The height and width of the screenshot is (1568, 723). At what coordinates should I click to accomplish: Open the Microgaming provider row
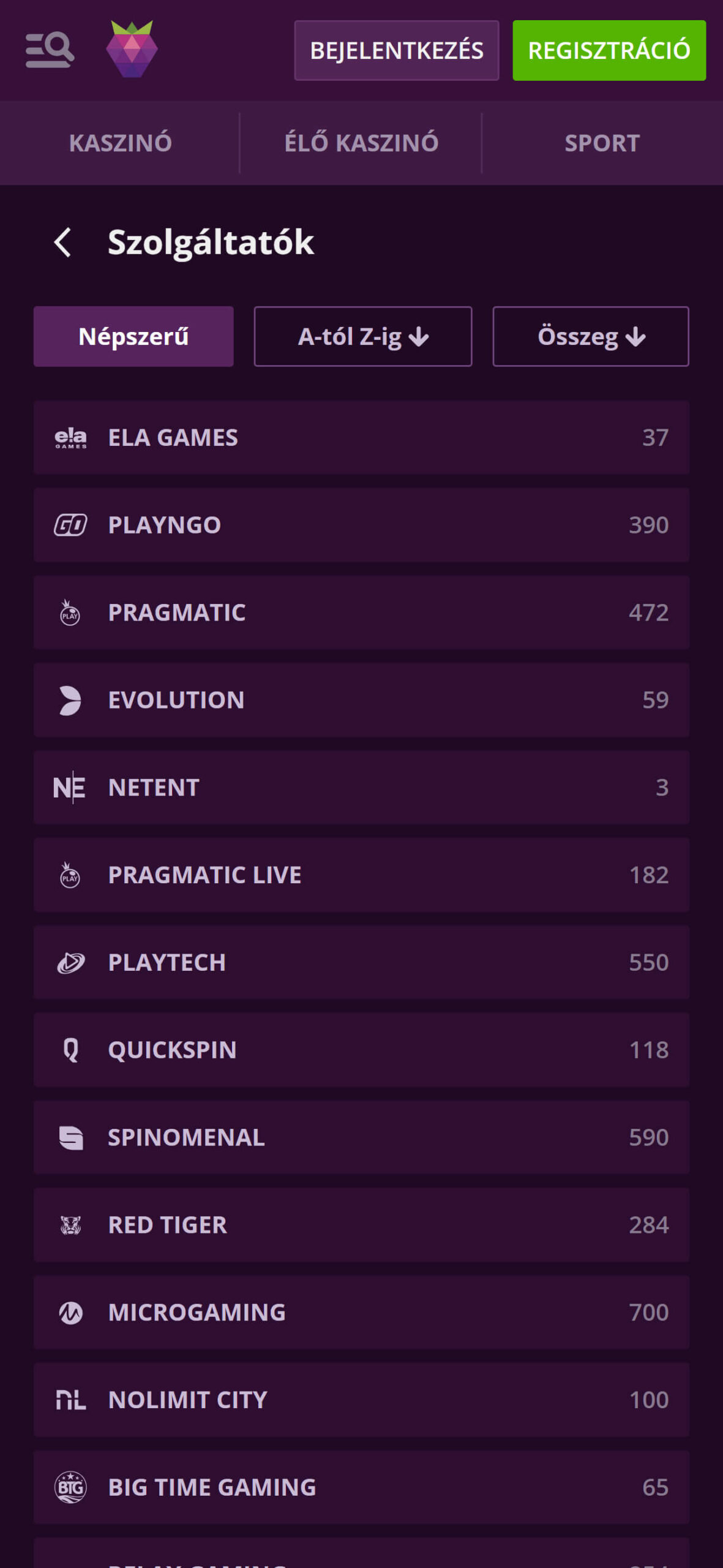click(361, 1312)
